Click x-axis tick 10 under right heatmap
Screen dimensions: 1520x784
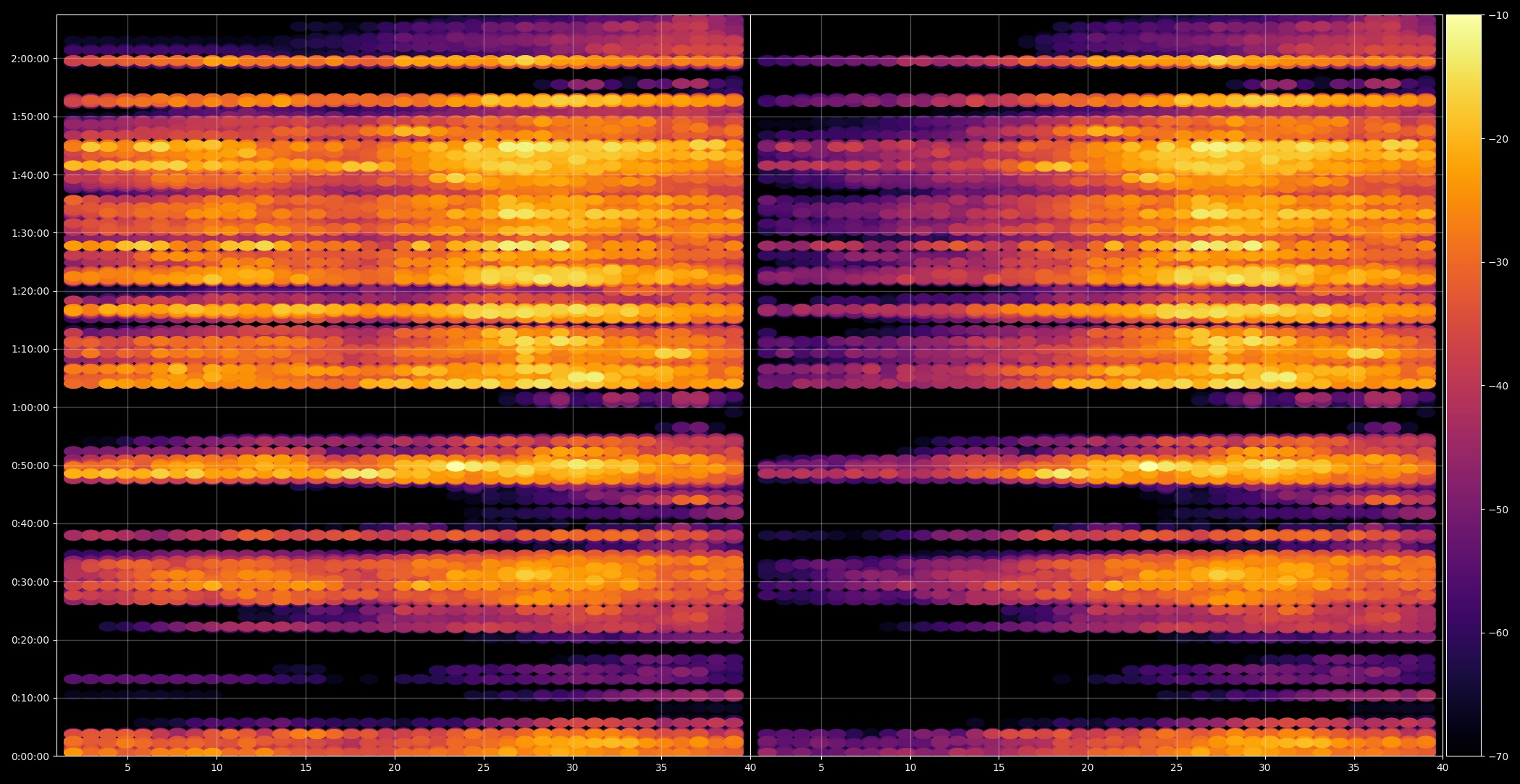point(910,767)
